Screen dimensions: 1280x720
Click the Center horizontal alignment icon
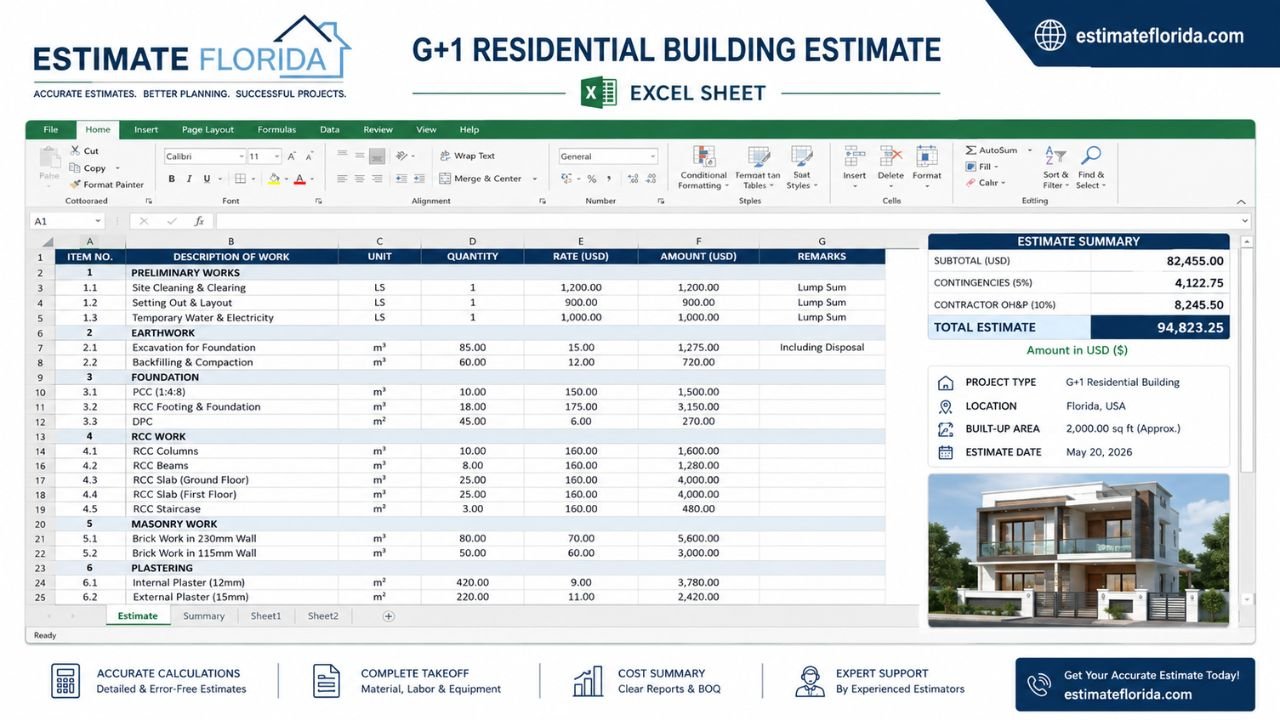pos(359,179)
